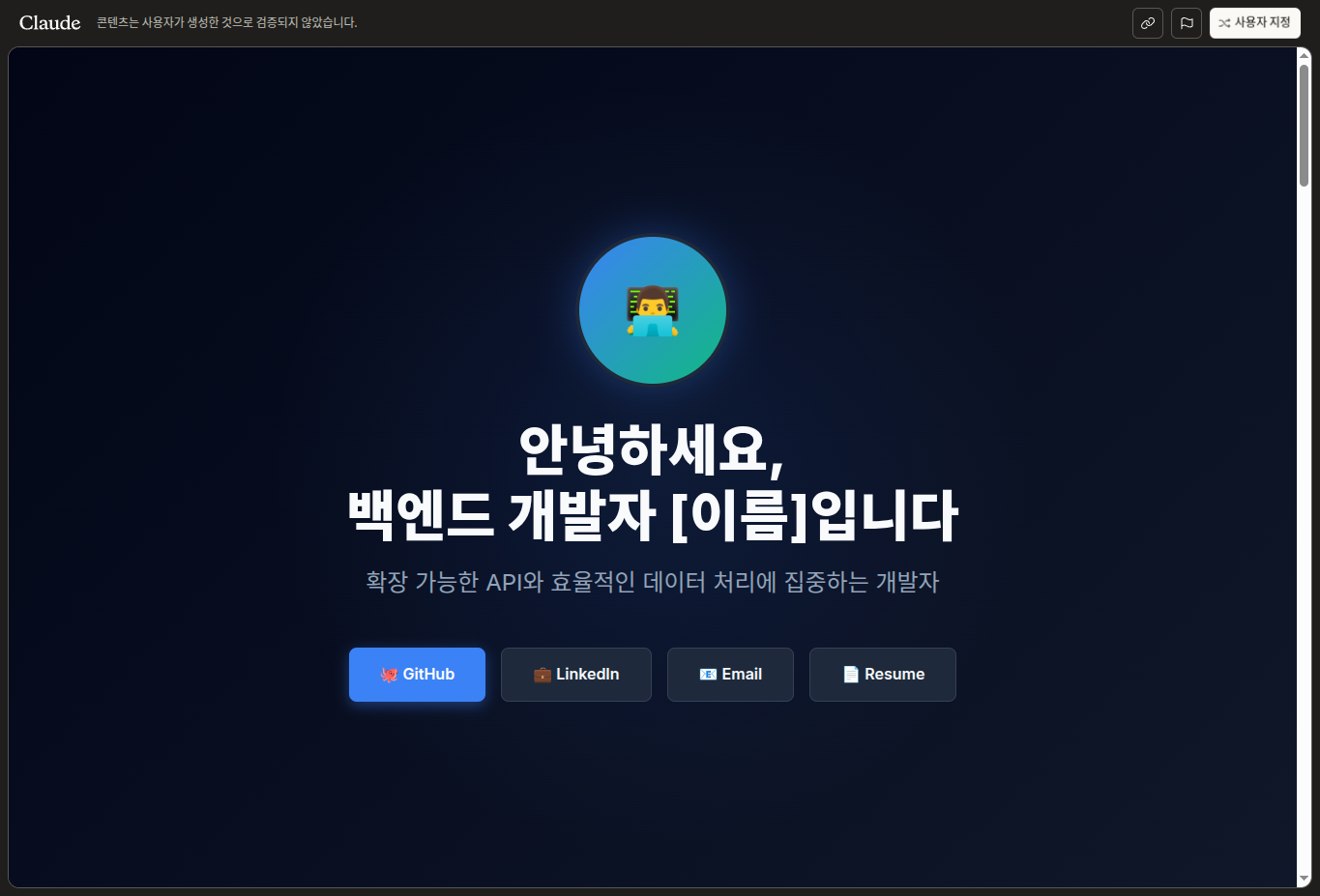This screenshot has height=896, width=1320.
Task: Click the Claude logo in the header
Action: click(x=49, y=22)
